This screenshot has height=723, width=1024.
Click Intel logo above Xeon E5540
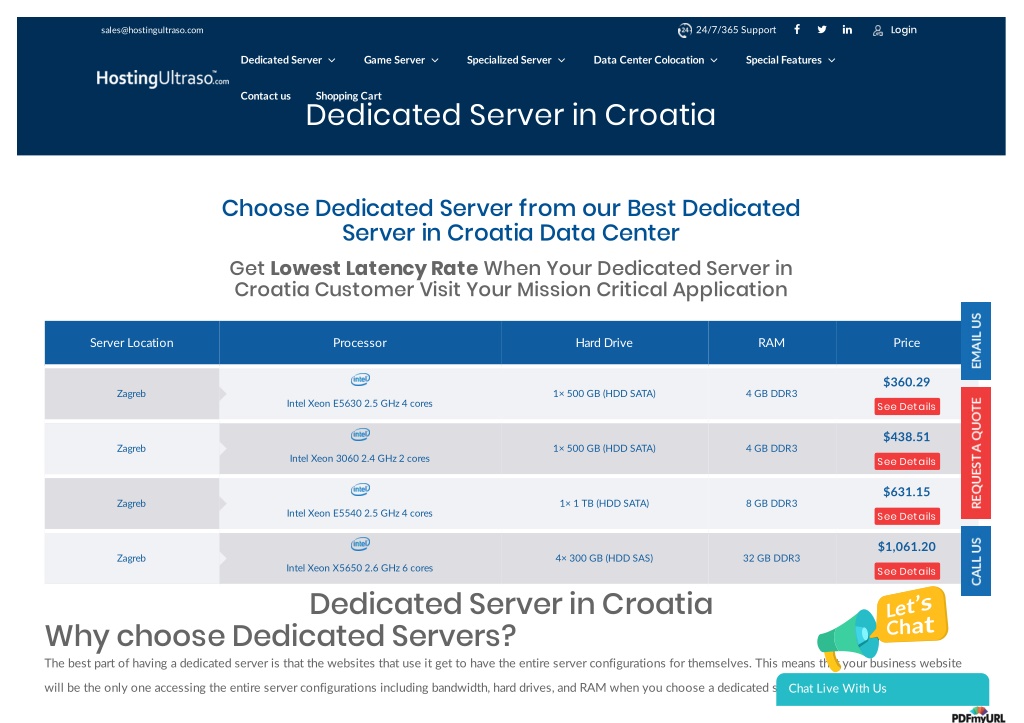point(360,489)
